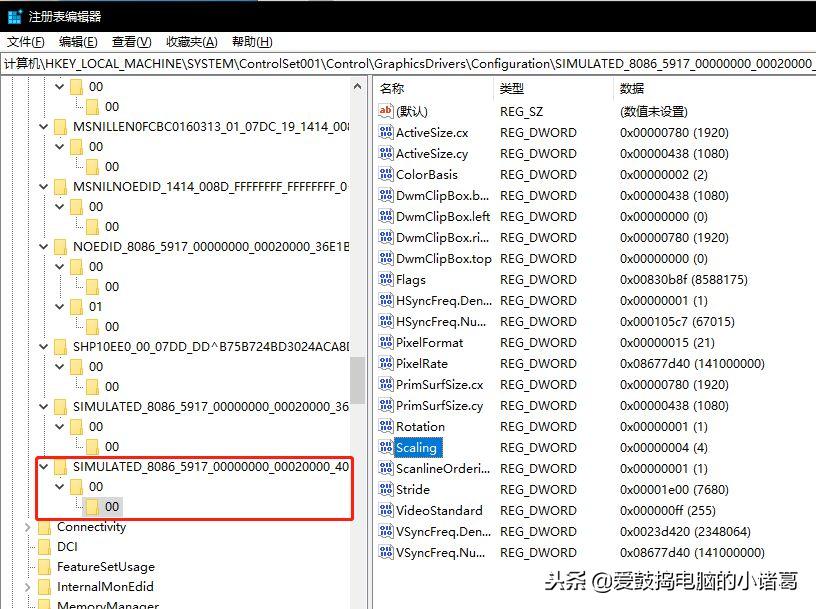Click the InternalMonEdid folder icon
Screen dimensions: 816x609
(x=45, y=587)
